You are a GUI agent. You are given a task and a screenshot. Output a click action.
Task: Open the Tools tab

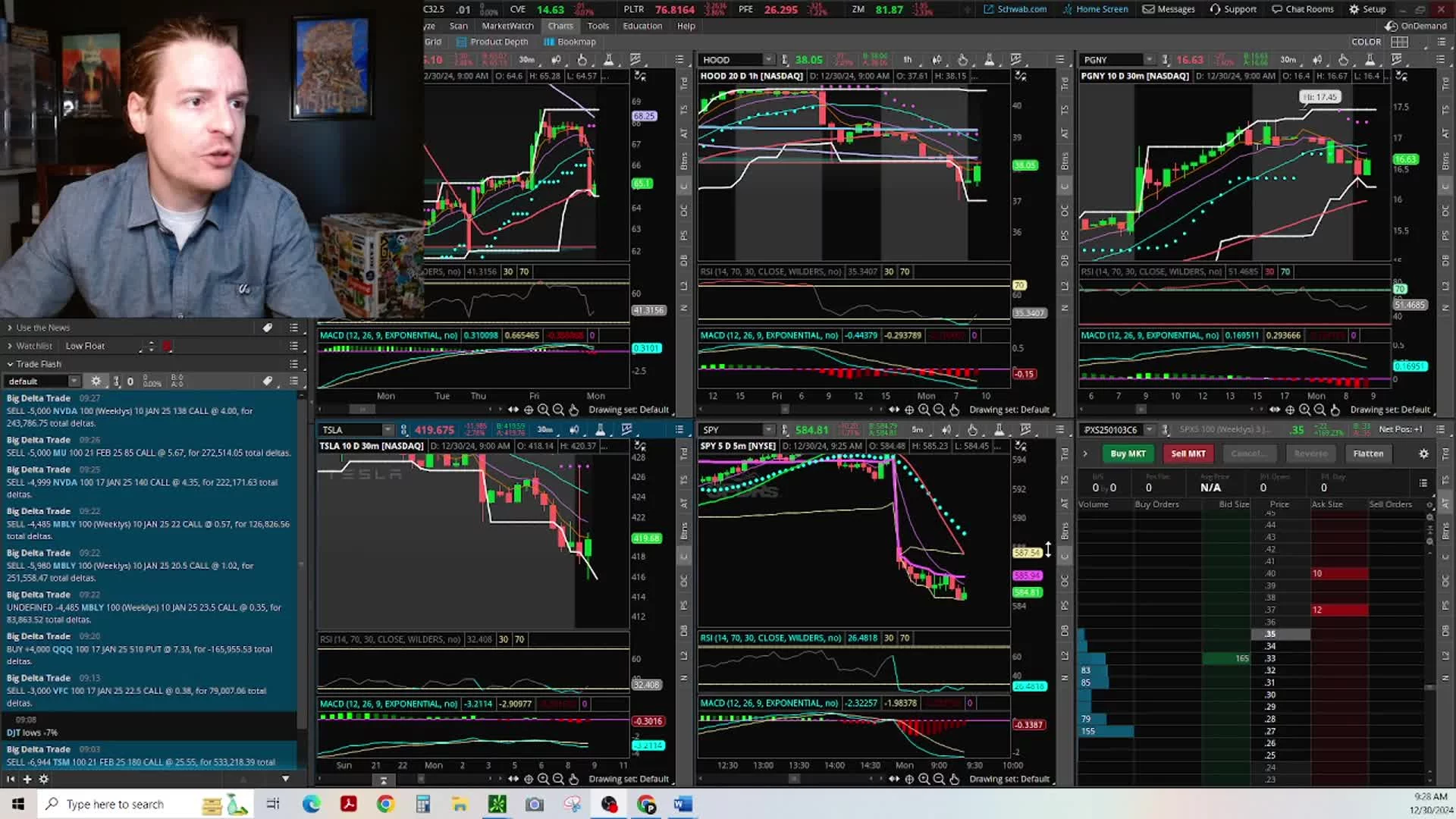598,26
